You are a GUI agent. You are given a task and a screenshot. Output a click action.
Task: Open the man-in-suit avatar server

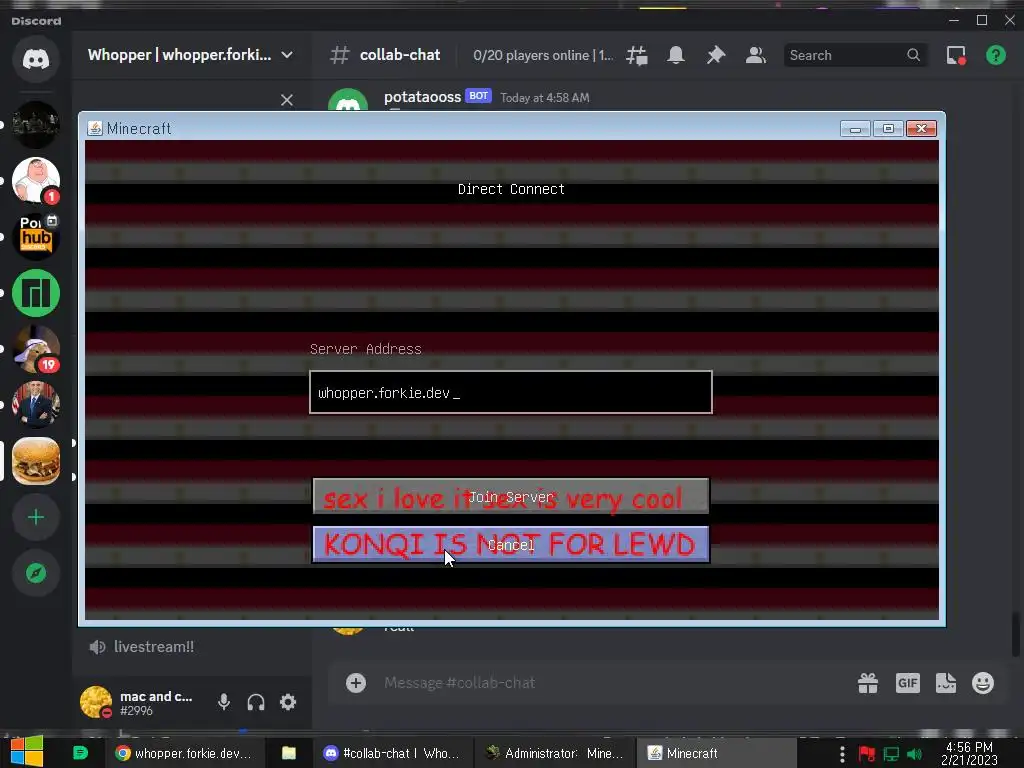[36, 405]
